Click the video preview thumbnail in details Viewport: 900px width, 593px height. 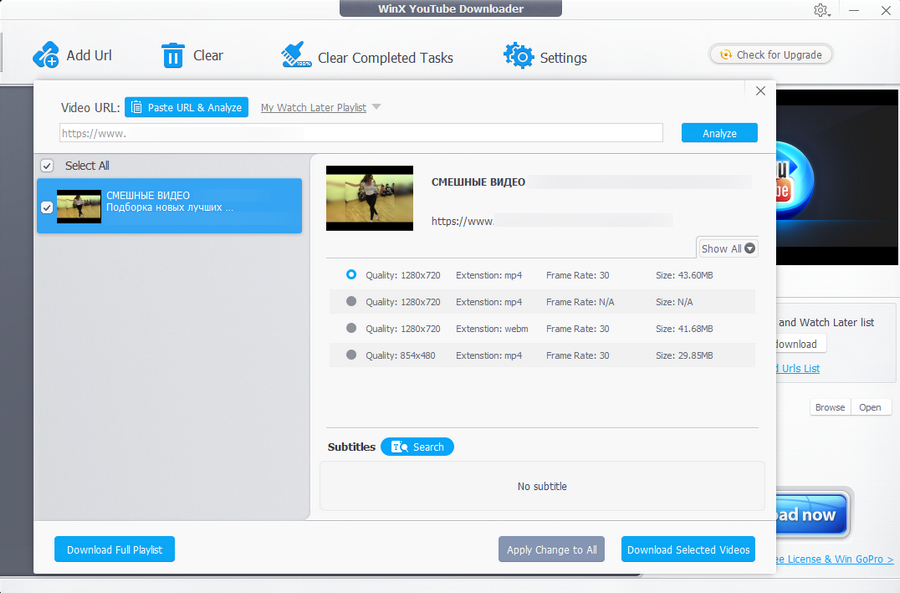369,198
